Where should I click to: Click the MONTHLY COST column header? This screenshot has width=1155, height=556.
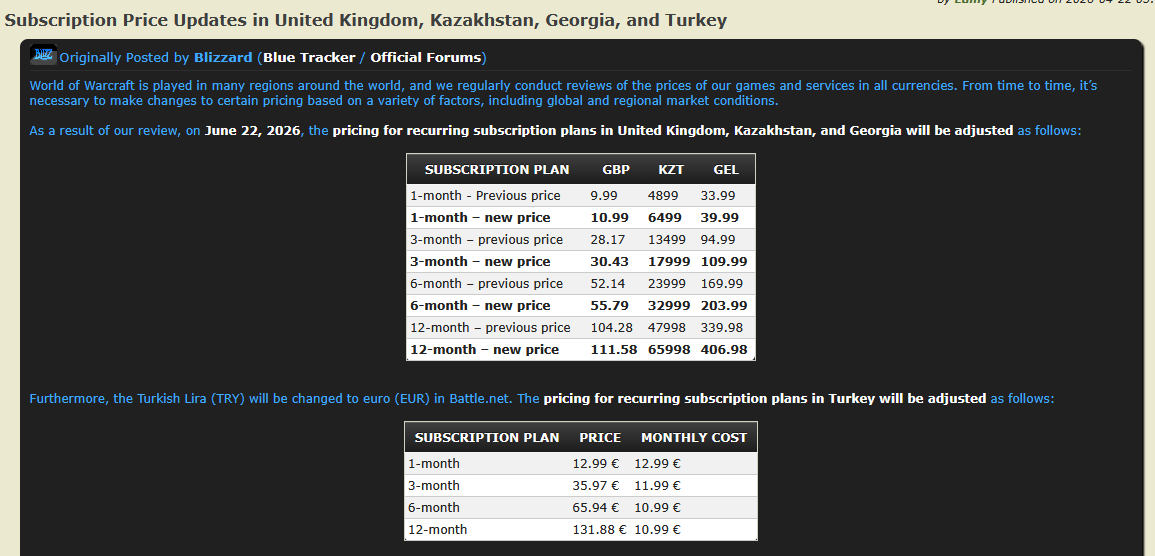[694, 437]
